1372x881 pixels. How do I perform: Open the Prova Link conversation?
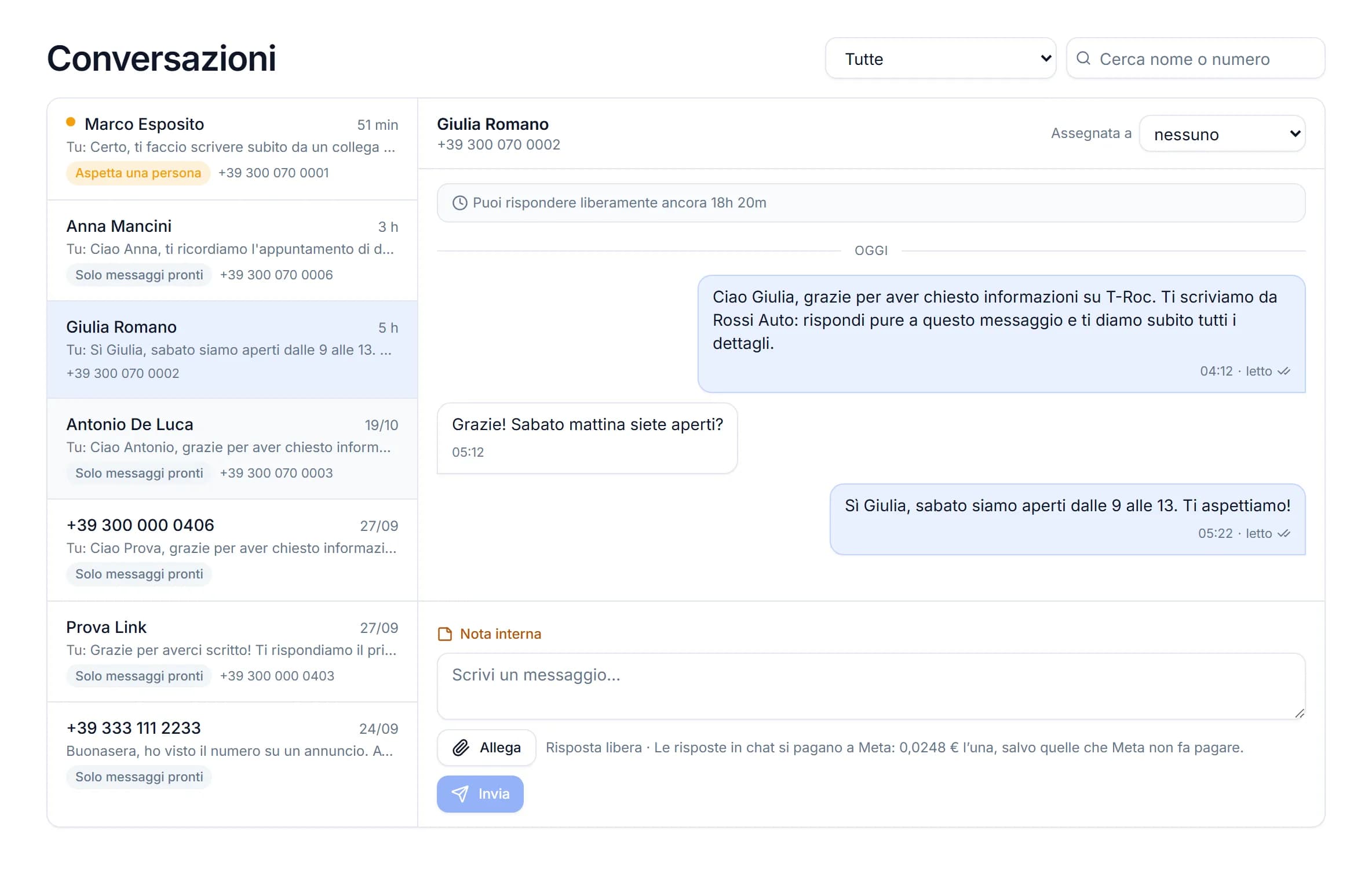coord(232,651)
